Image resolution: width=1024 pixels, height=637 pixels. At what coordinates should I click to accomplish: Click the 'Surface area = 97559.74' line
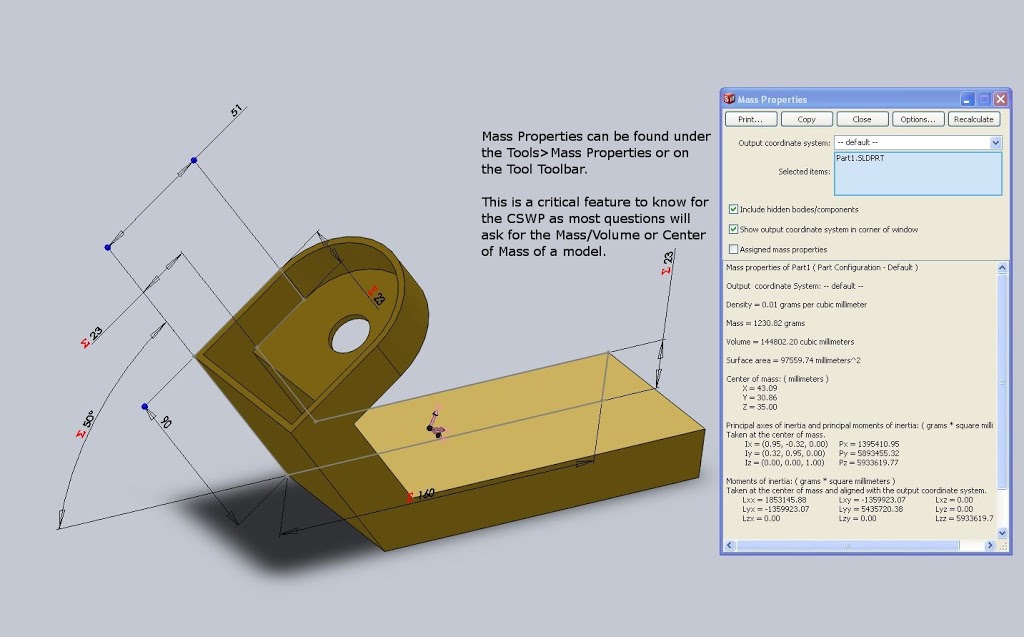[x=793, y=360]
